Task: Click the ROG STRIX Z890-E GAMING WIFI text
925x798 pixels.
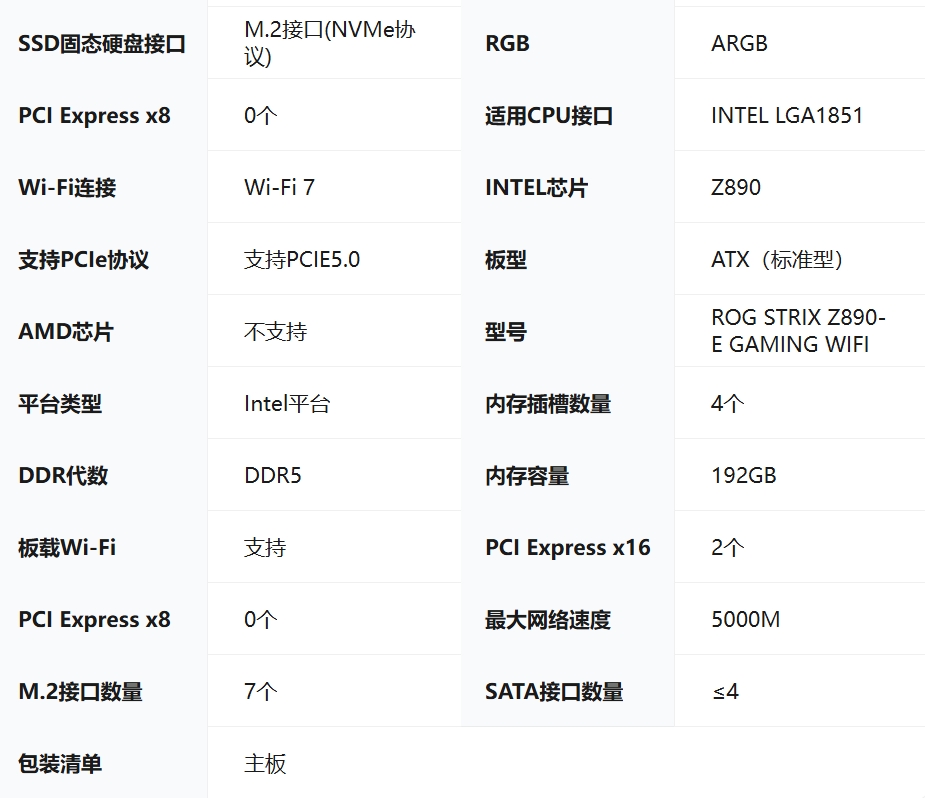Action: pyautogui.click(x=798, y=331)
